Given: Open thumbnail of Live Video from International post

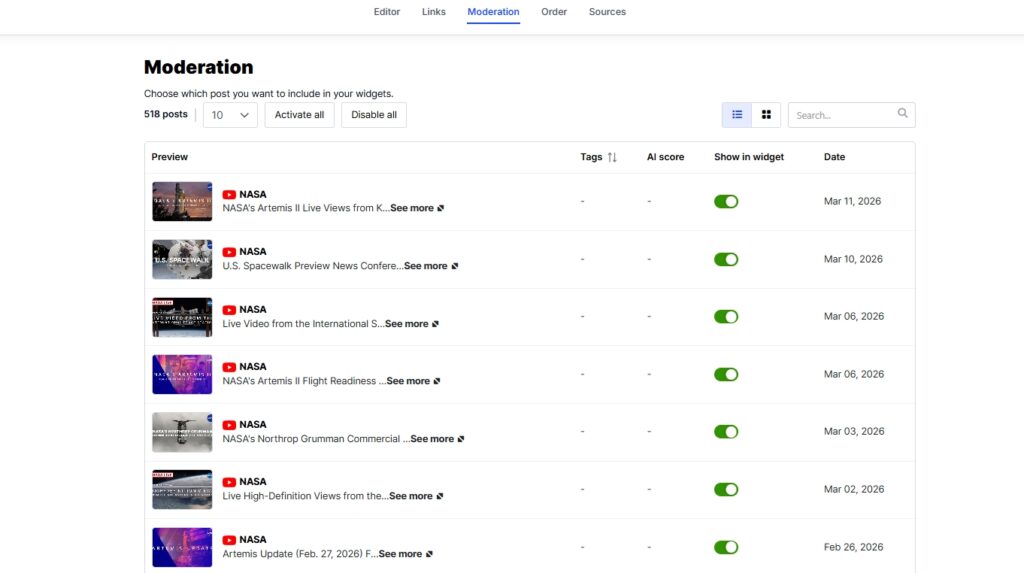Looking at the screenshot, I should (x=182, y=317).
